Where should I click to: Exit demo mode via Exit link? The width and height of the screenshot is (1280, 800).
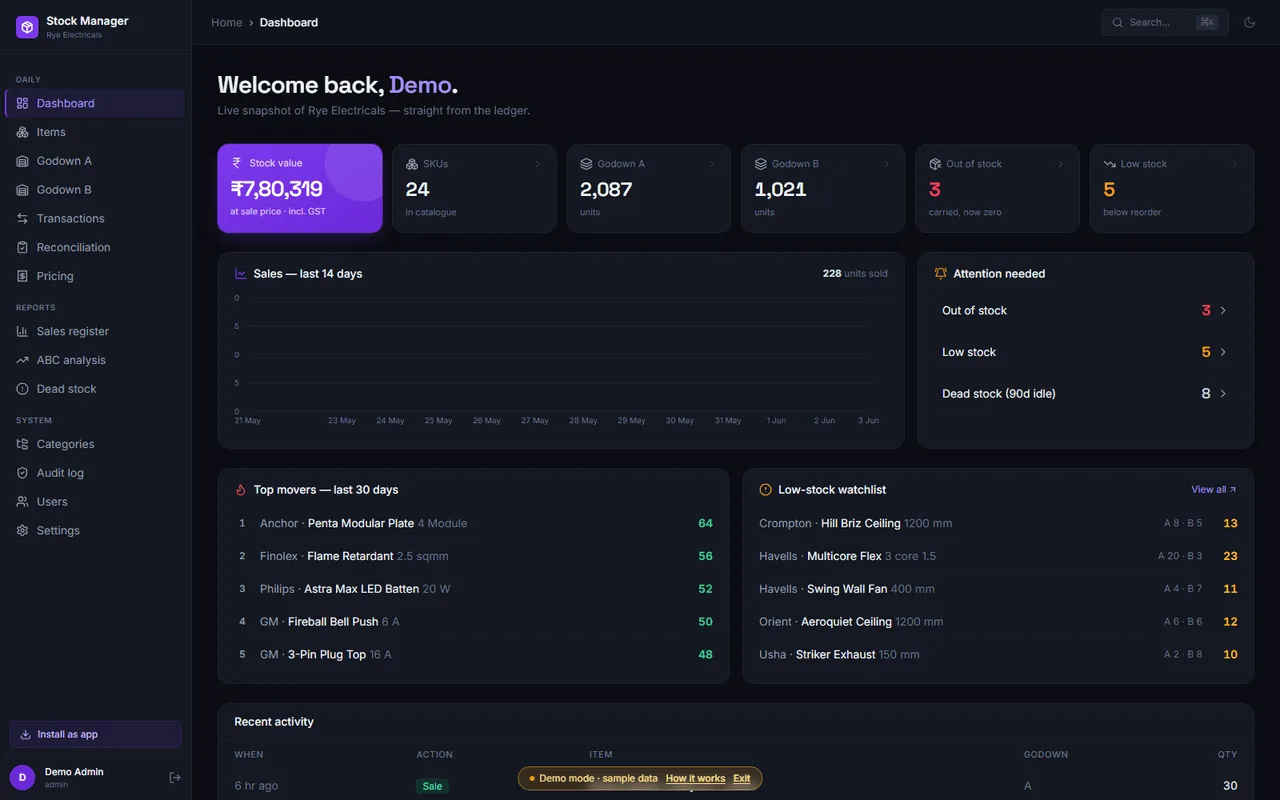click(x=741, y=778)
